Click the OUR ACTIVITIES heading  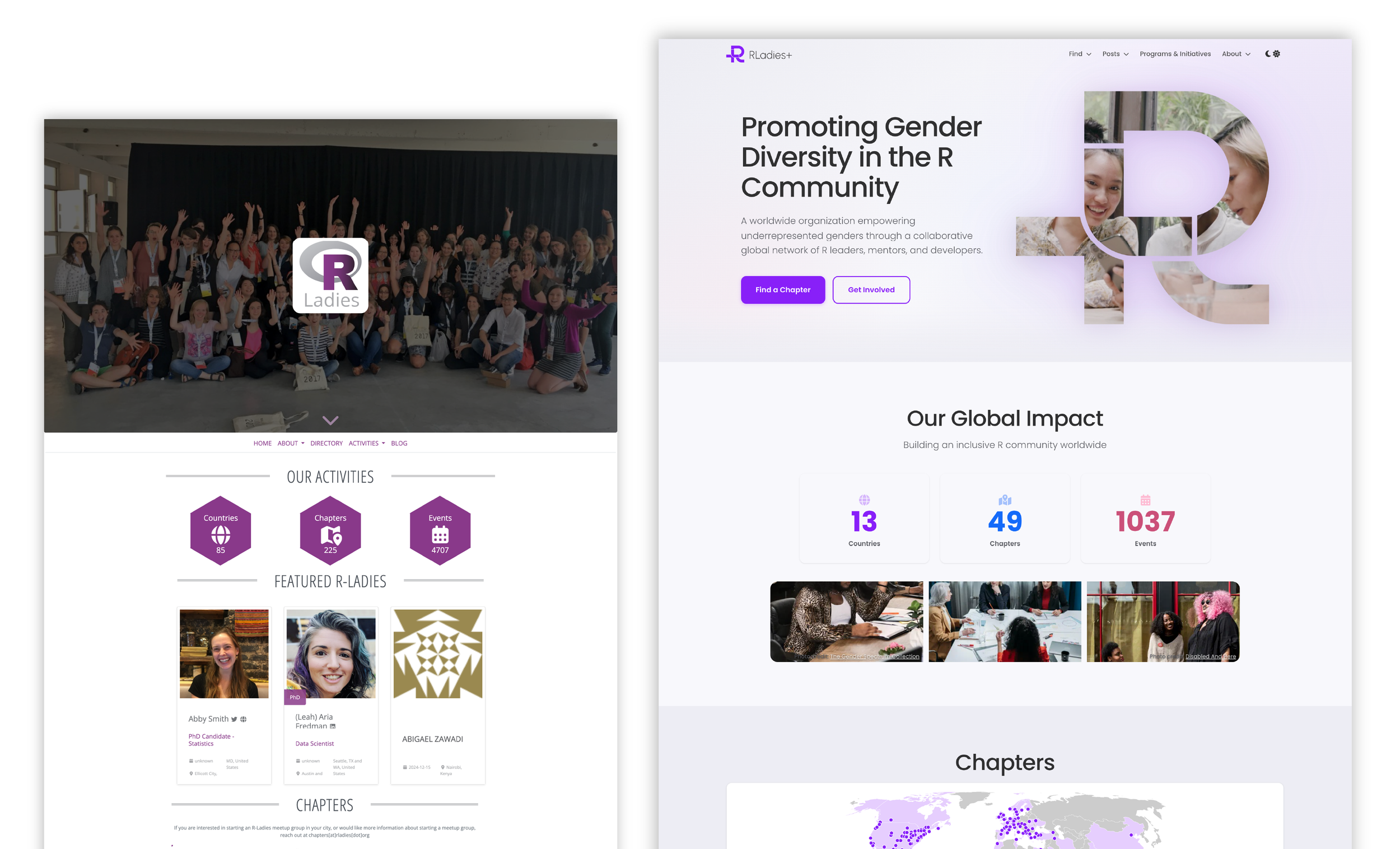(330, 477)
